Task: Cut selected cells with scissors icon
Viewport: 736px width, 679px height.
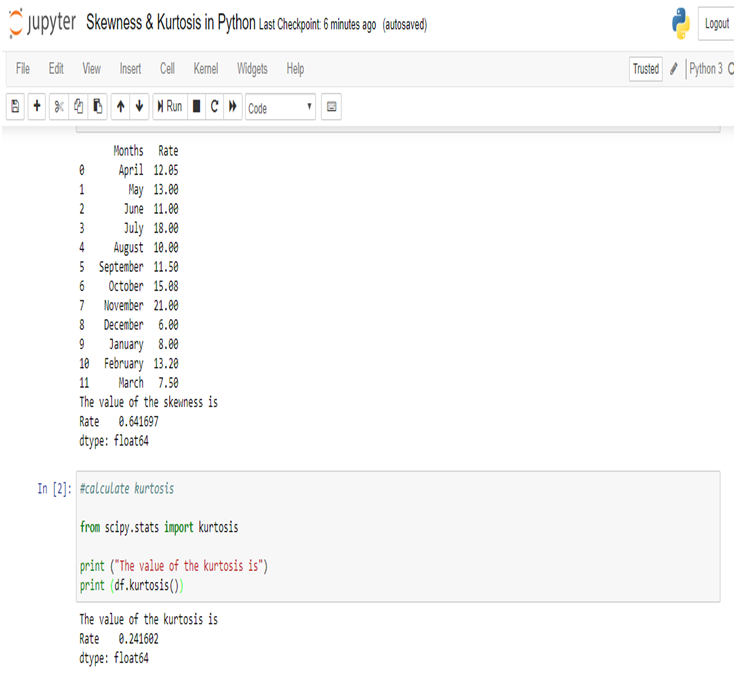Action: tap(59, 107)
